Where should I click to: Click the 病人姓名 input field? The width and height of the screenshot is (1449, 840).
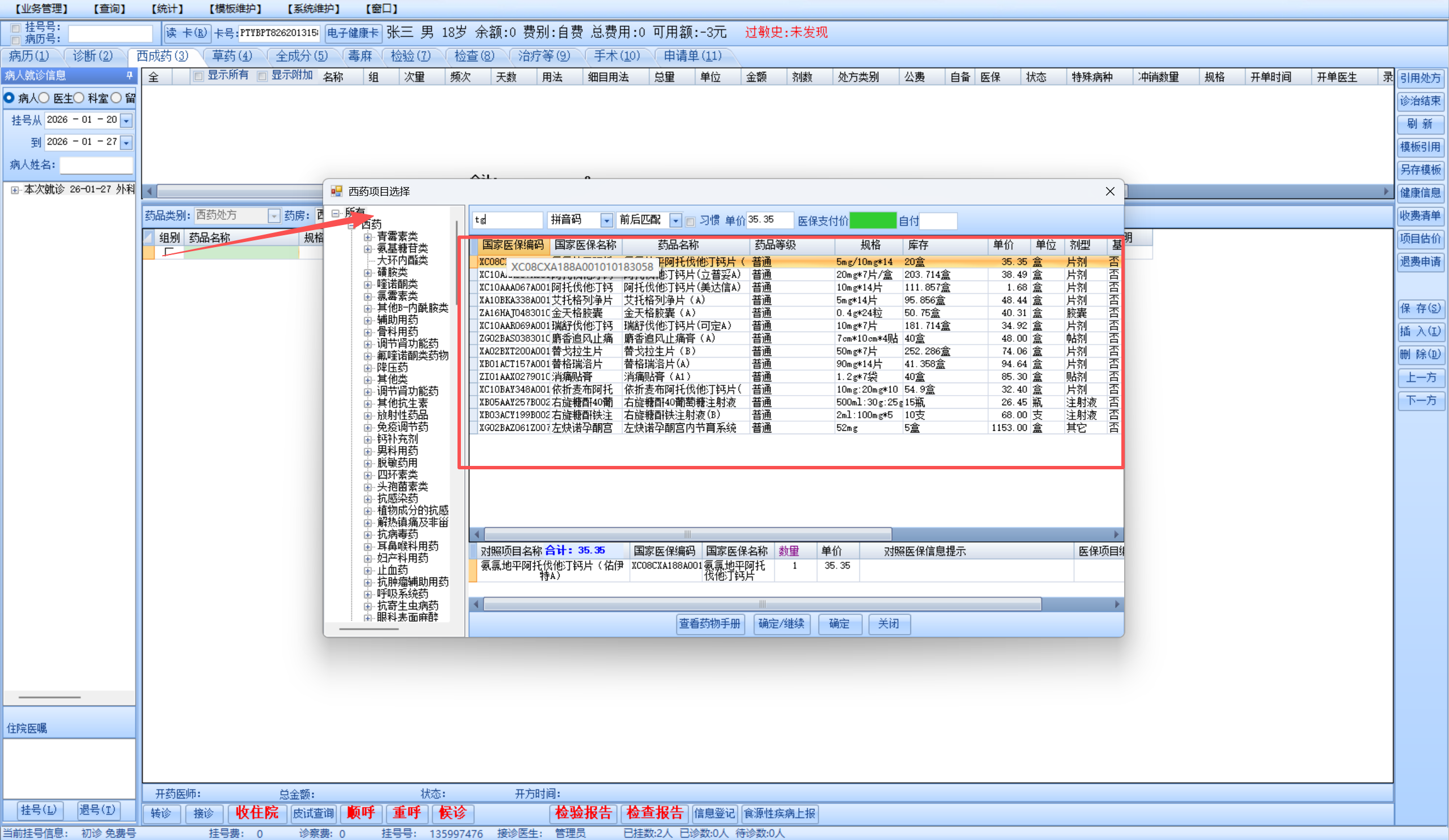(96, 166)
